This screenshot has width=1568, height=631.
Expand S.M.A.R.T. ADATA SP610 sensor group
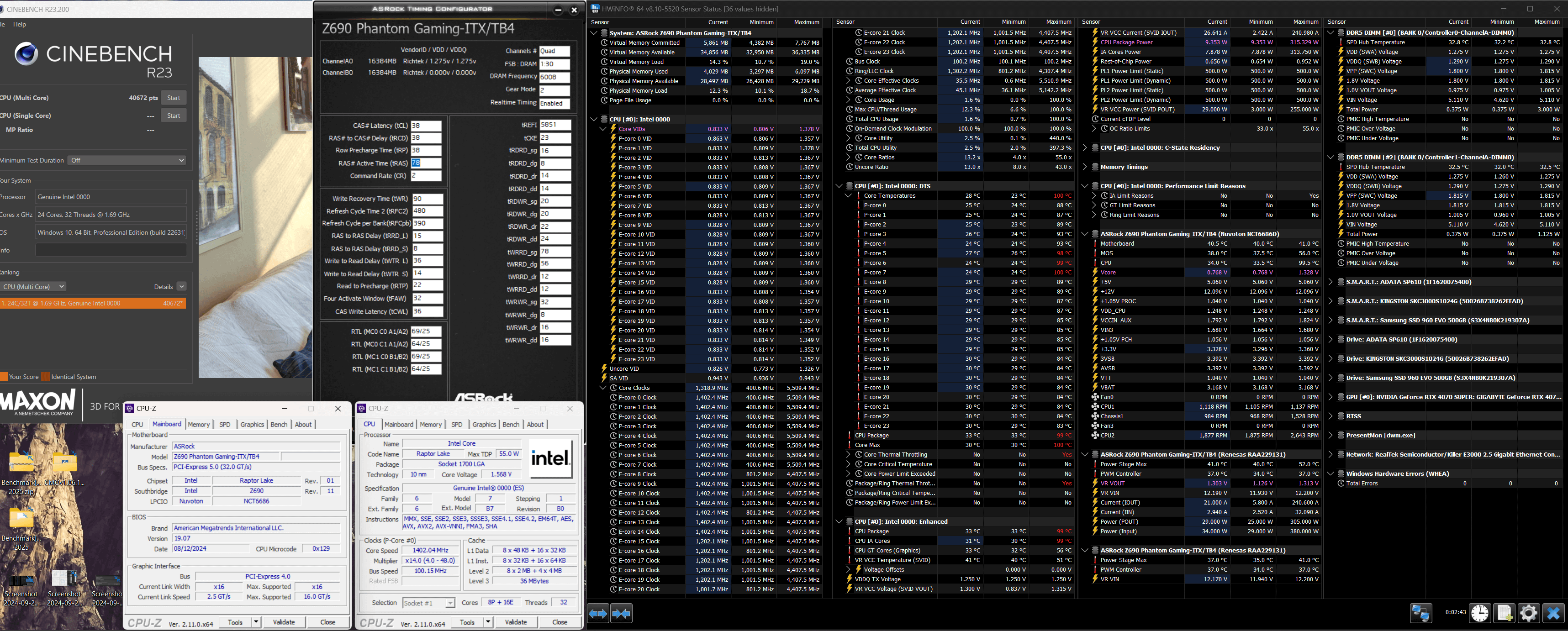pyautogui.click(x=1330, y=282)
